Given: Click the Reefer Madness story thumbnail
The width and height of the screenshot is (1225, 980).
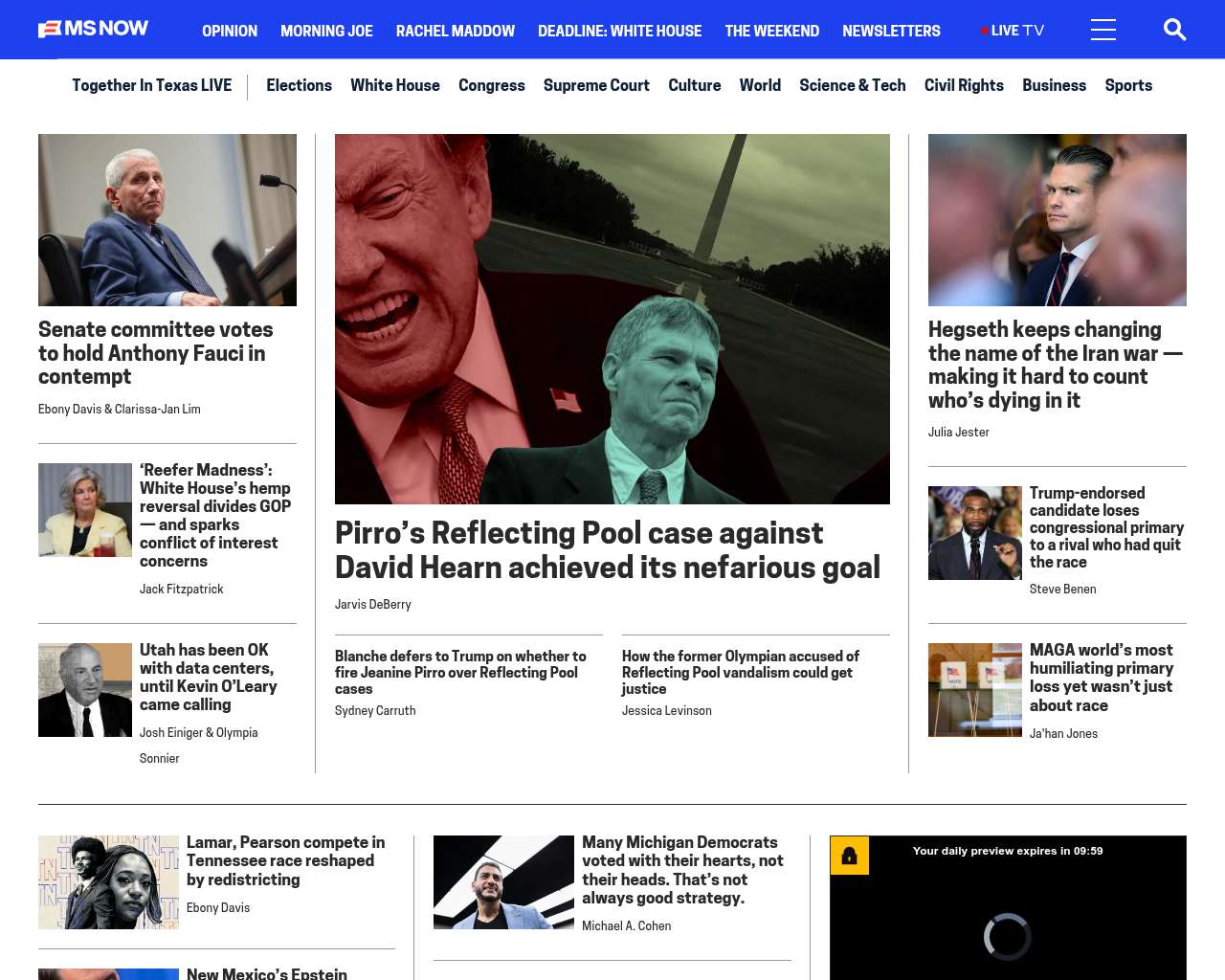Looking at the screenshot, I should pyautogui.click(x=85, y=510).
